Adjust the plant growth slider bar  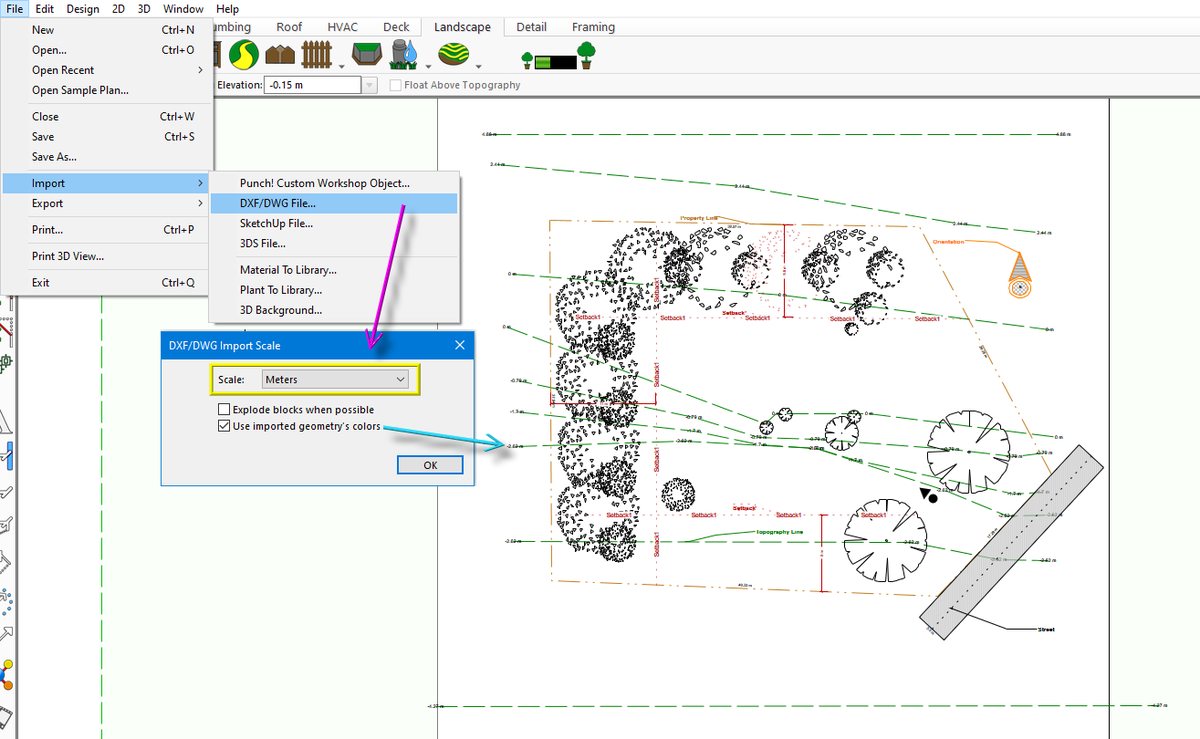pyautogui.click(x=557, y=62)
